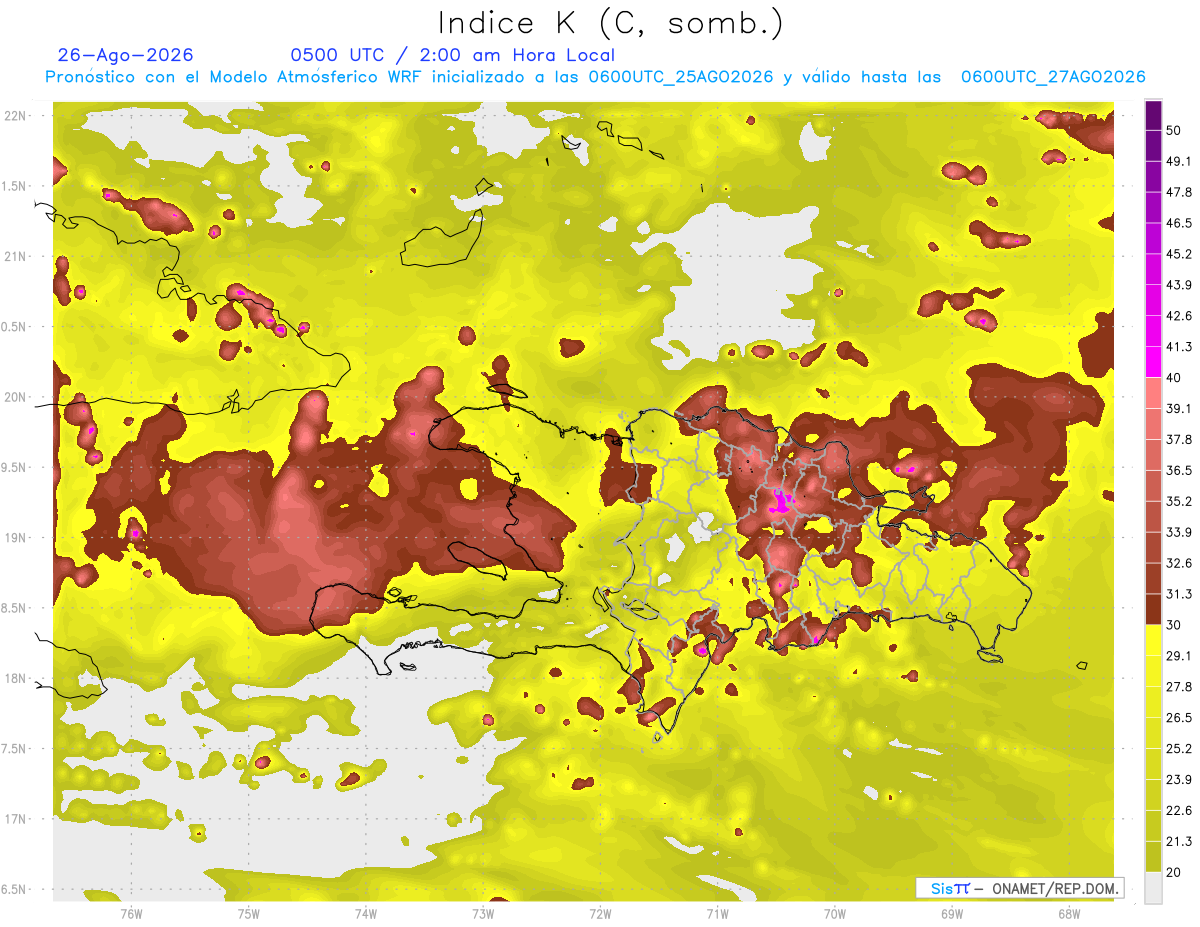Click the colorbar value 21.3
This screenshot has height=927, width=1200.
pyautogui.click(x=1179, y=841)
